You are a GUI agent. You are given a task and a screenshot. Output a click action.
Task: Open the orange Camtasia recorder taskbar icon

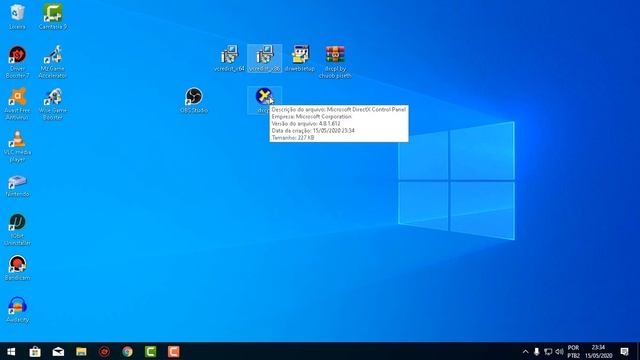coord(173,351)
